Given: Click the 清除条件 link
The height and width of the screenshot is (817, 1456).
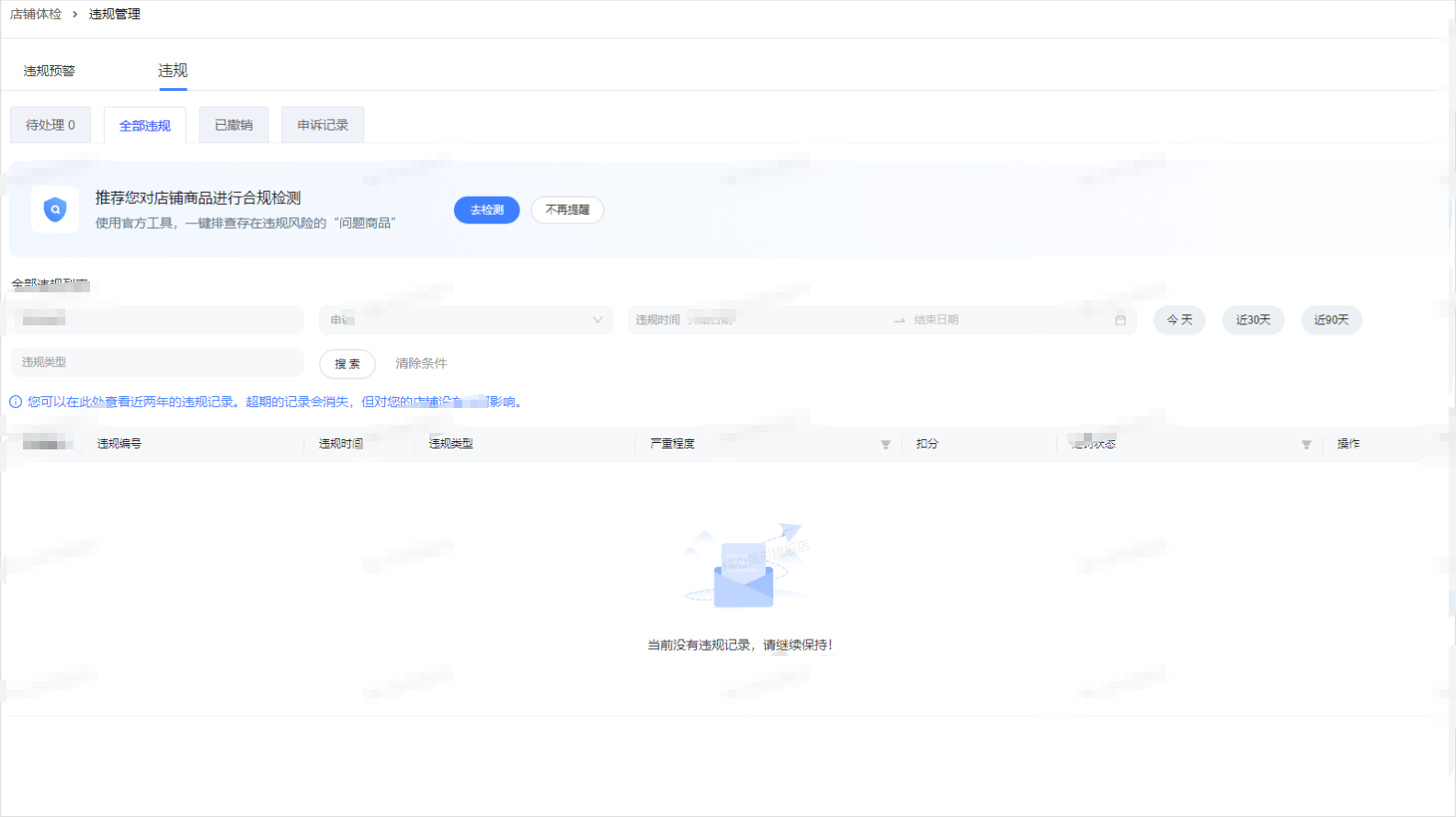Looking at the screenshot, I should 421,363.
